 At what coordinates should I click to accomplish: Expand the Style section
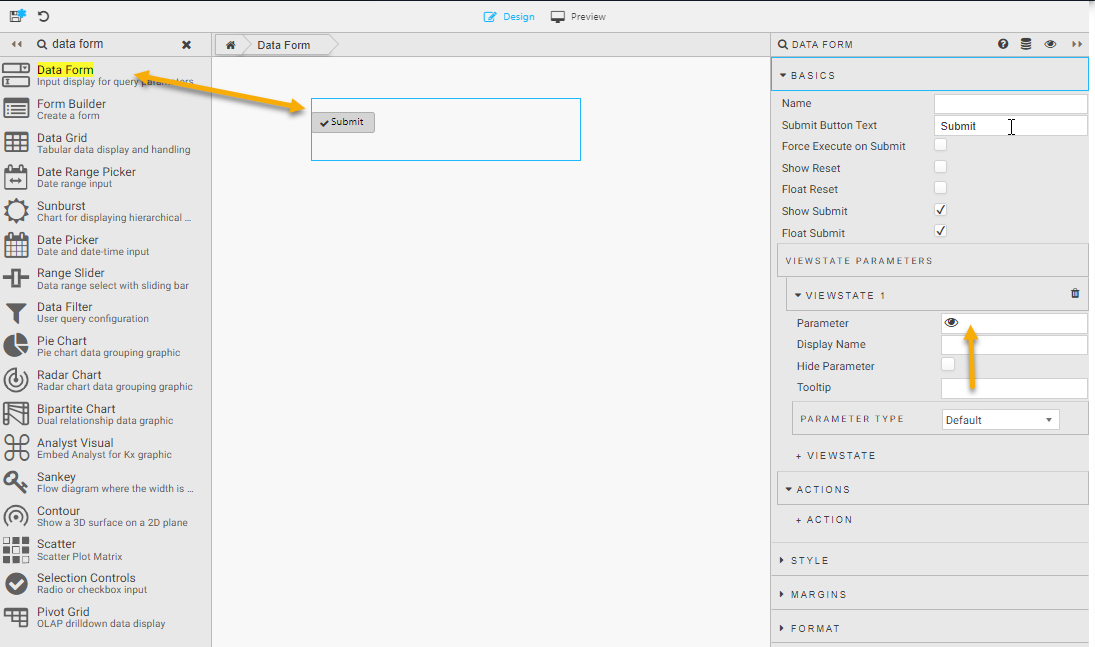pyautogui.click(x=809, y=561)
